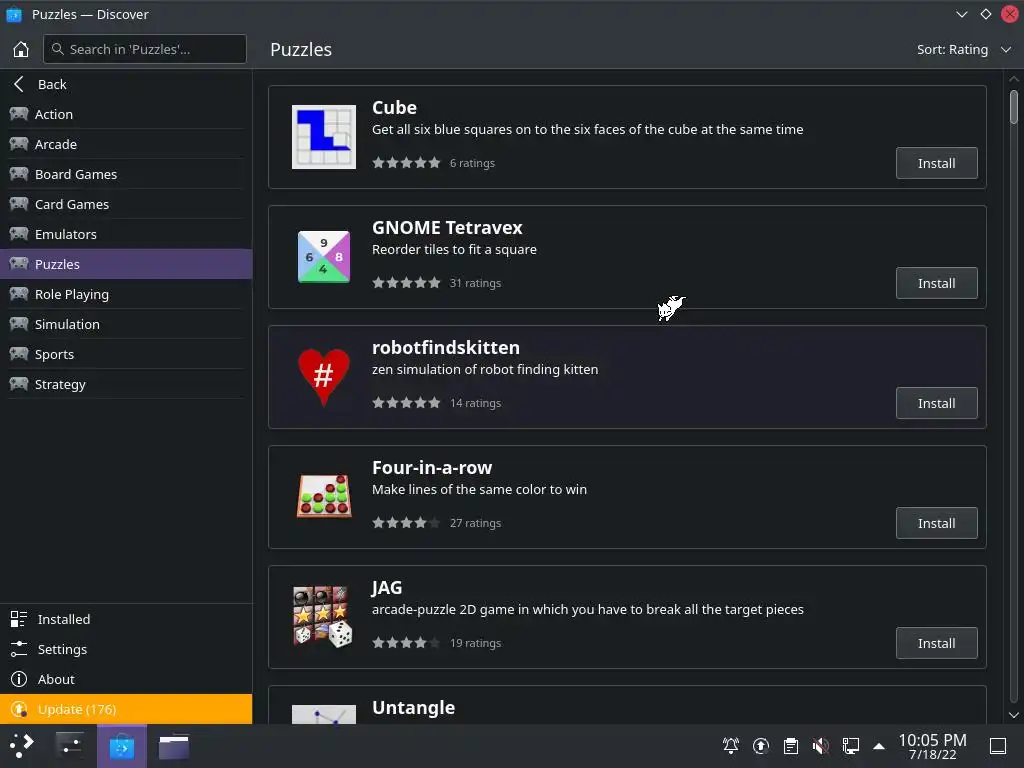Install GNOME Tetravex
This screenshot has width=1024, height=768.
pyautogui.click(x=936, y=283)
